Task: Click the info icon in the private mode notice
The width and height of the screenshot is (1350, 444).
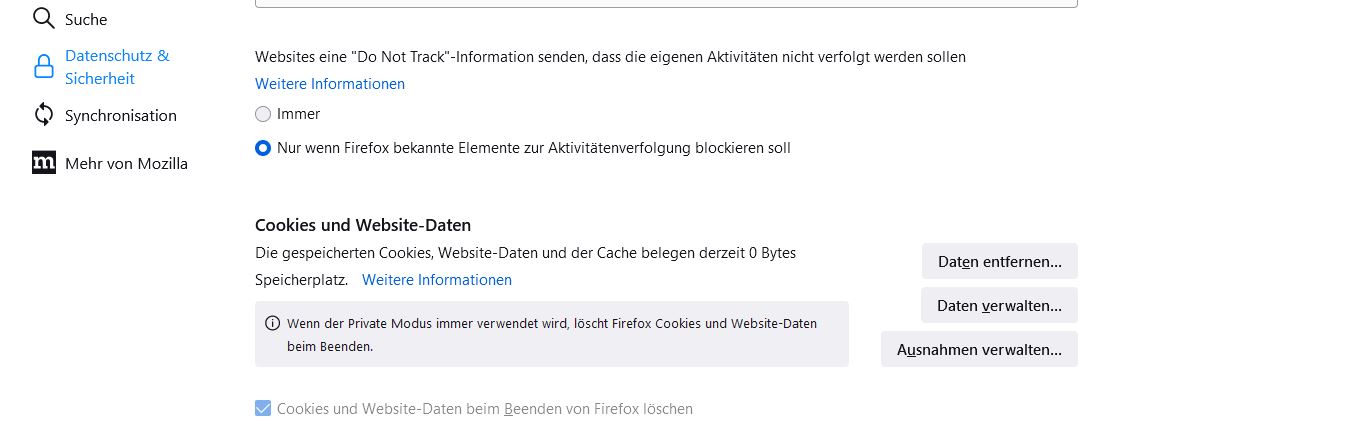Action: coord(272,324)
